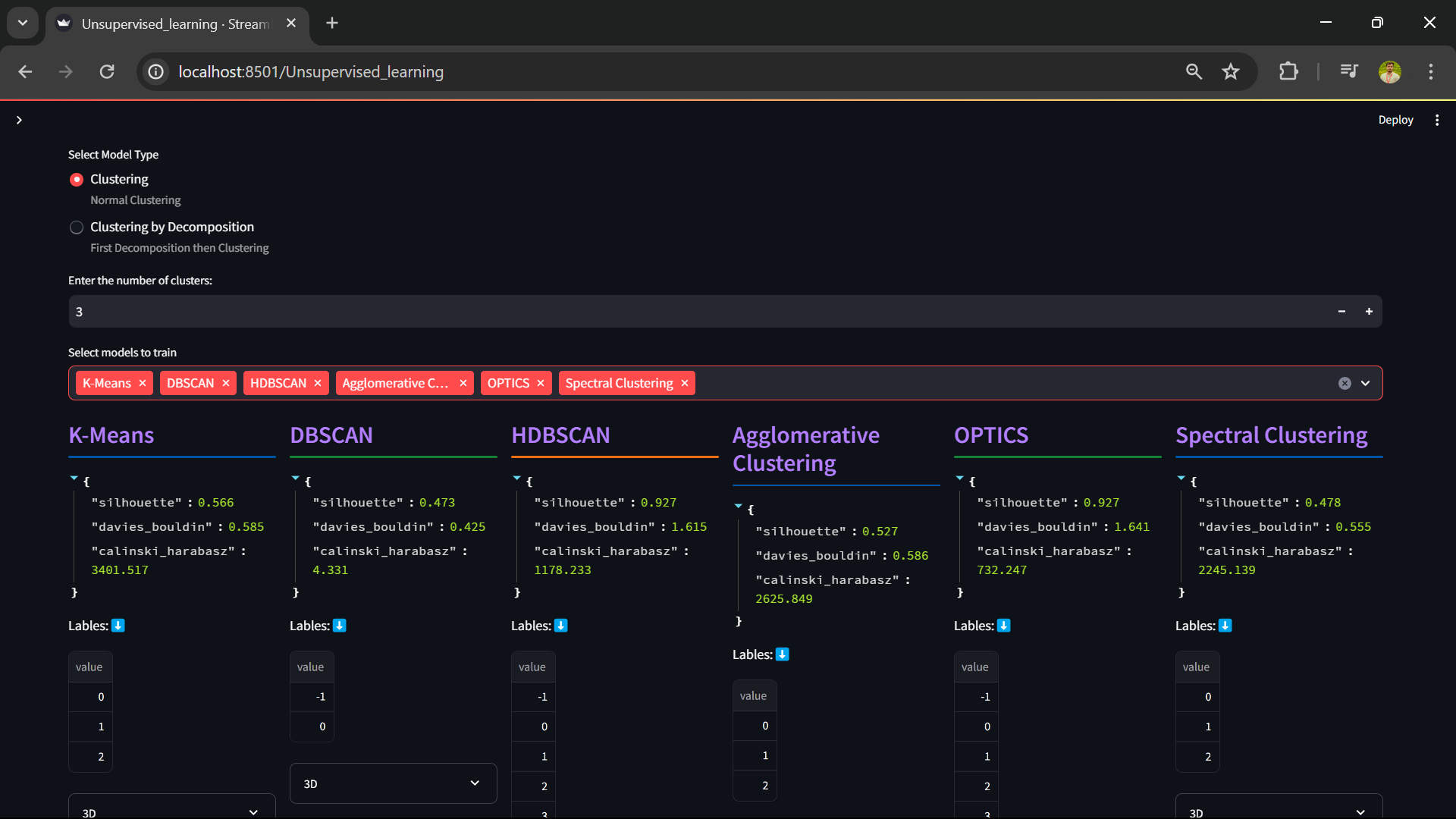Download K-Means cluster labels
This screenshot has width=1456, height=819.
click(x=118, y=626)
